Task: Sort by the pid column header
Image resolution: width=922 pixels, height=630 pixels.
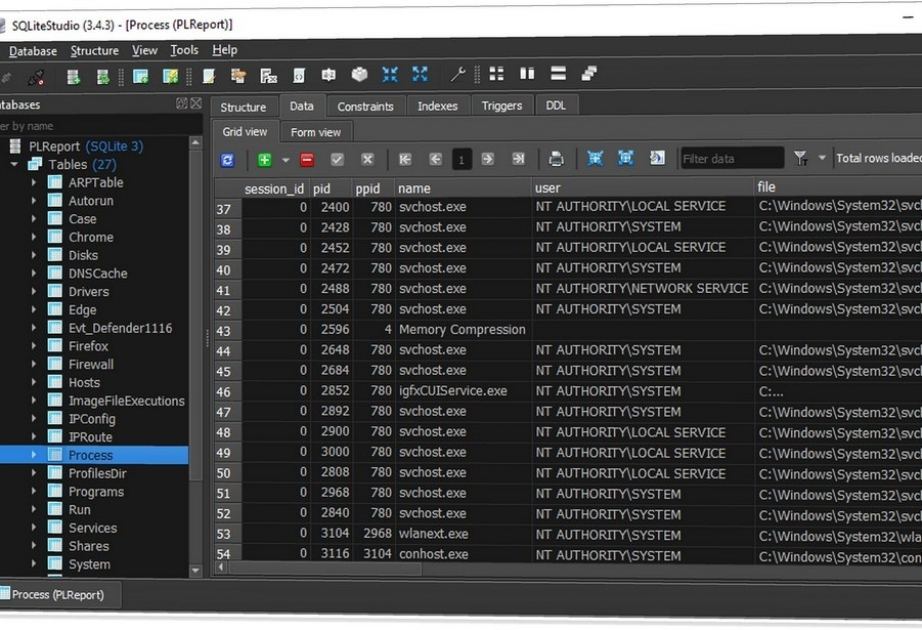Action: (x=331, y=189)
